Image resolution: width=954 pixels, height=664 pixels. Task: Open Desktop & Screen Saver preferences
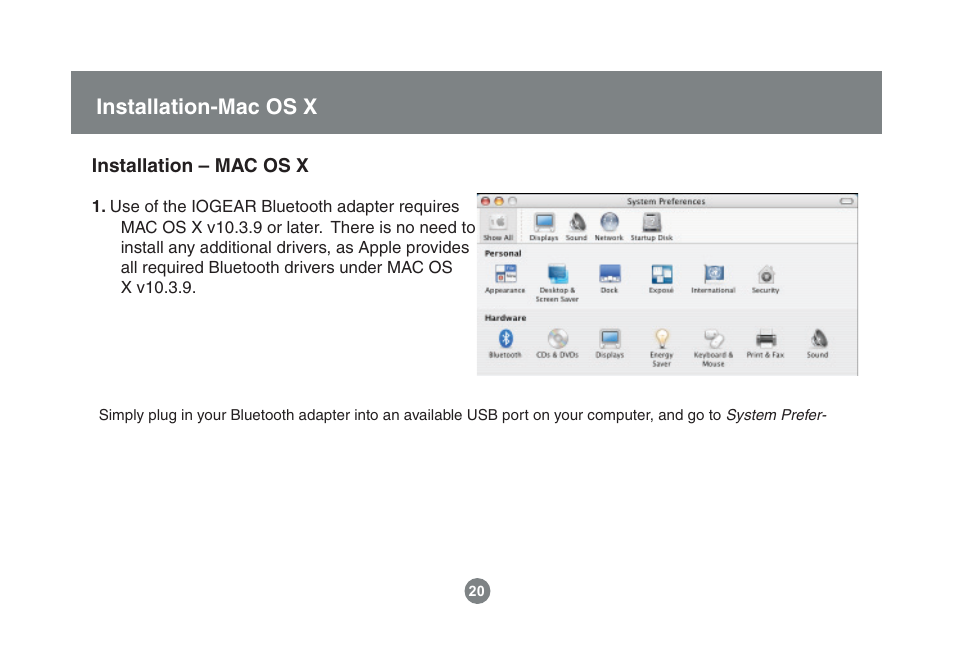(557, 284)
